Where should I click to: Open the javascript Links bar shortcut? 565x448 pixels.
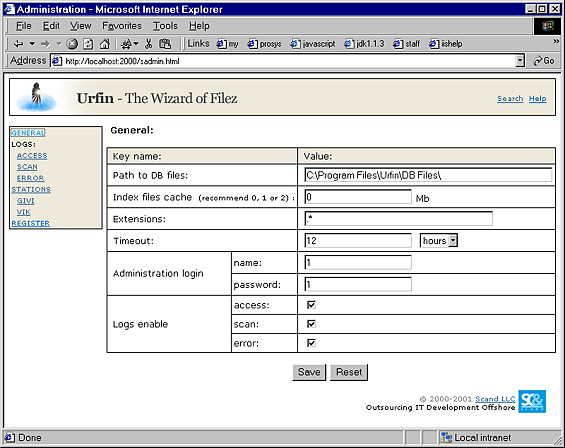tap(313, 44)
